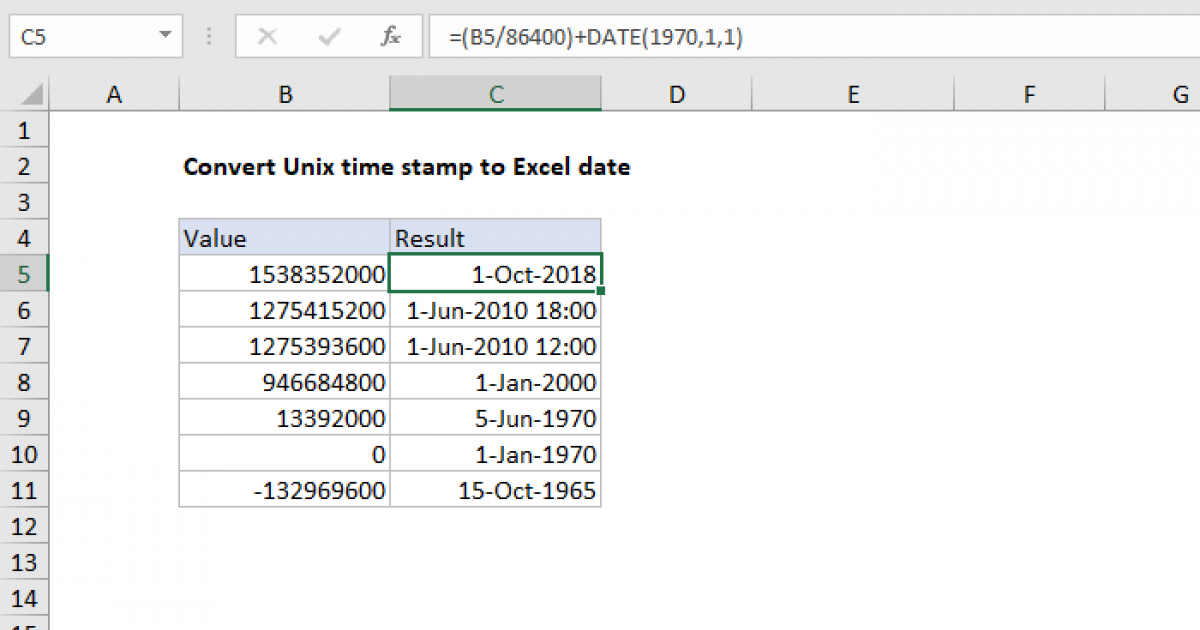Click cell with value 1538352000
Image resolution: width=1200 pixels, height=630 pixels.
(285, 274)
